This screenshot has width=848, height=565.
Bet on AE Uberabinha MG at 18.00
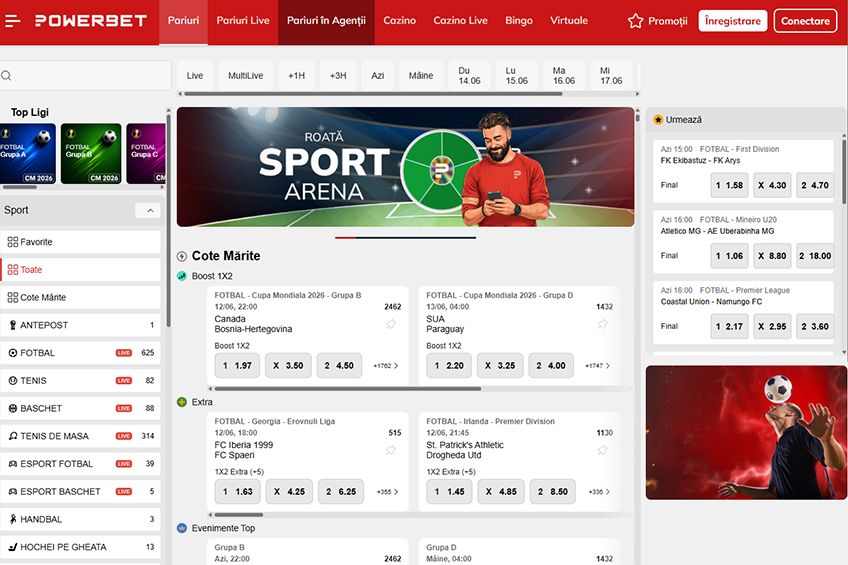click(815, 256)
